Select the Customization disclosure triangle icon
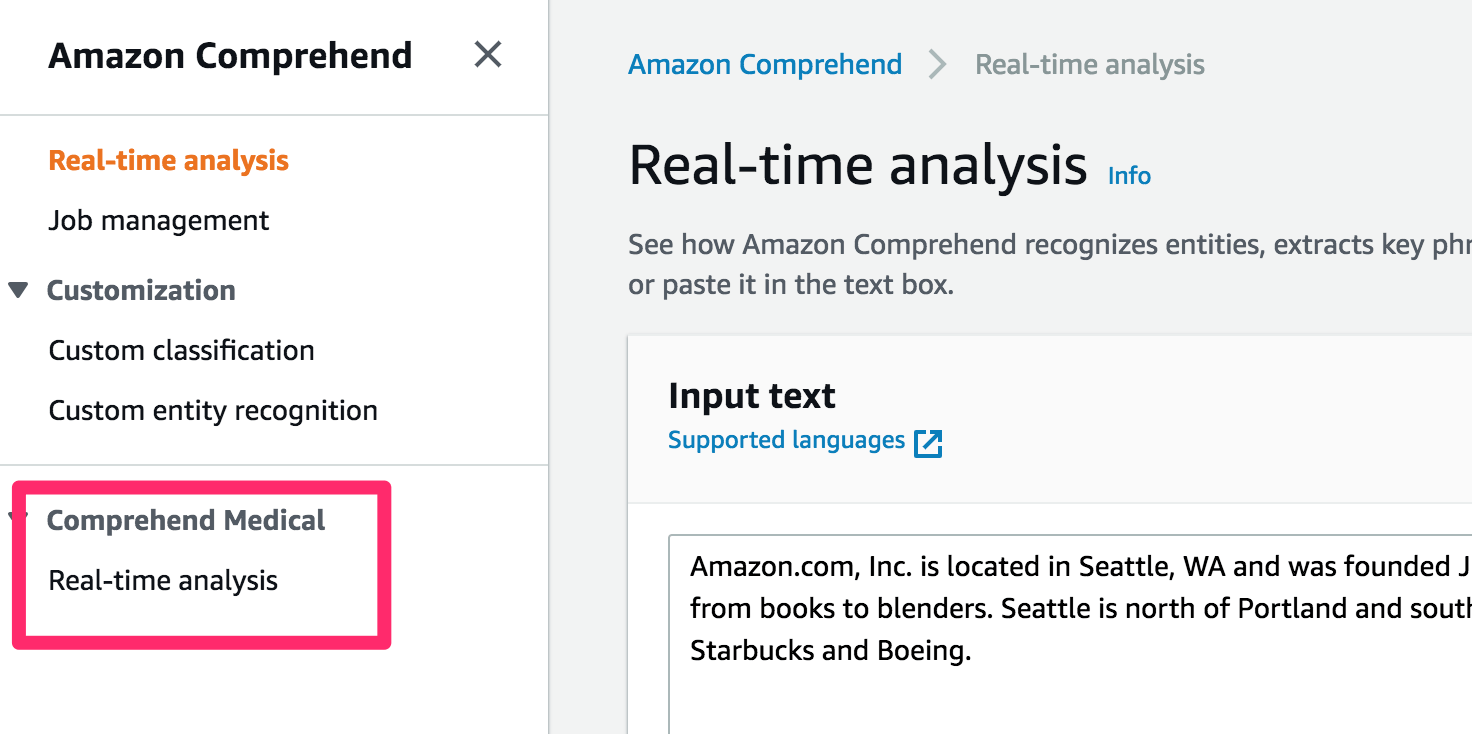This screenshot has width=1472, height=734. 20,290
